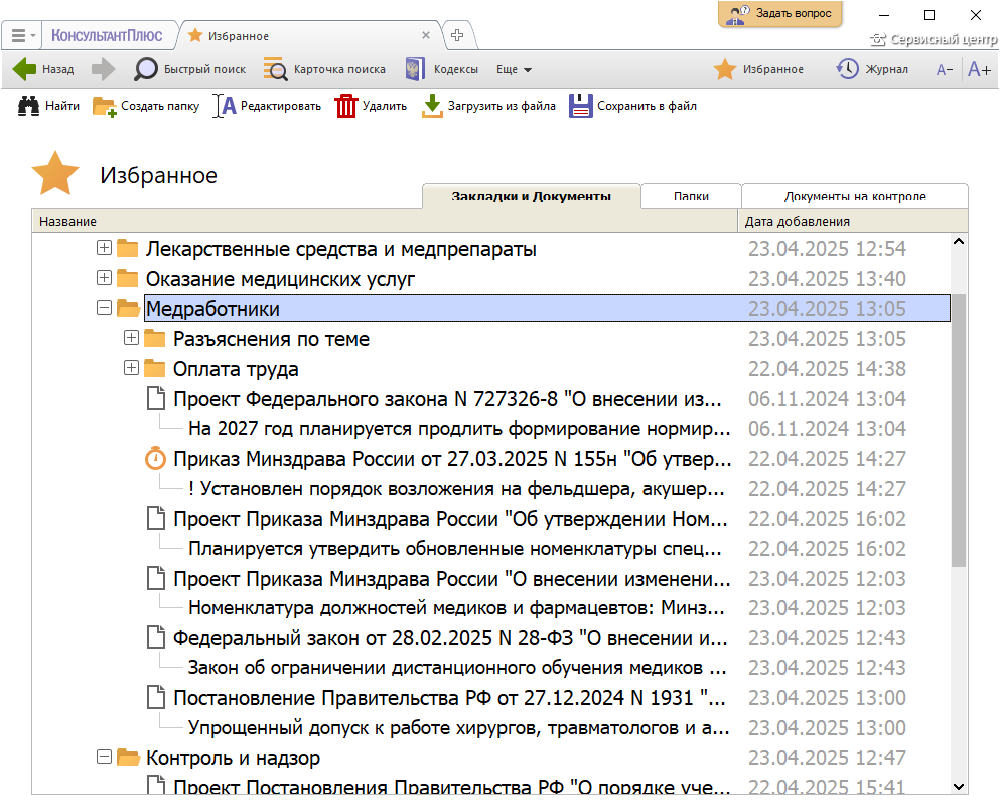The width and height of the screenshot is (1000, 800).
Task: Click Найти binoculars icon
Action: 28,106
